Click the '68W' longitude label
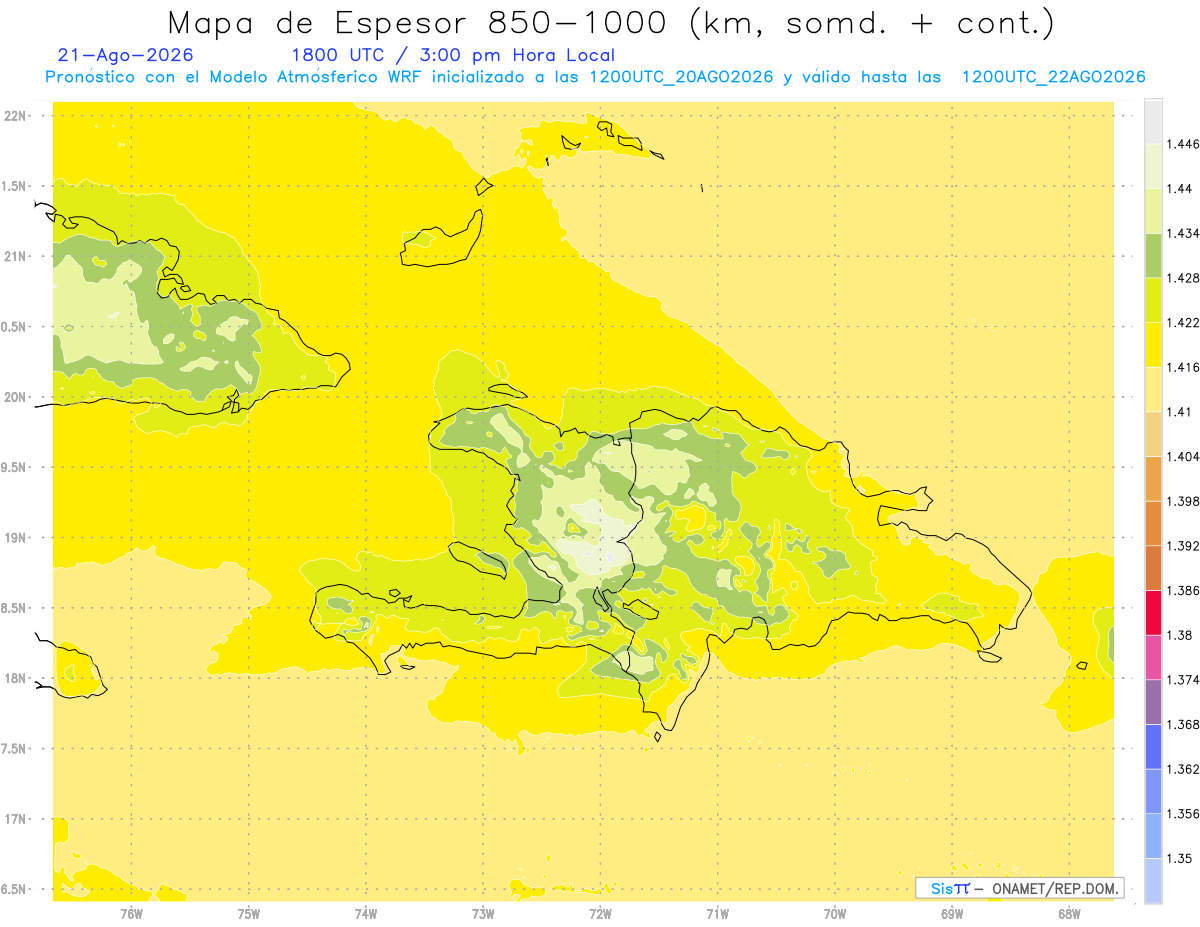 (x=1069, y=914)
